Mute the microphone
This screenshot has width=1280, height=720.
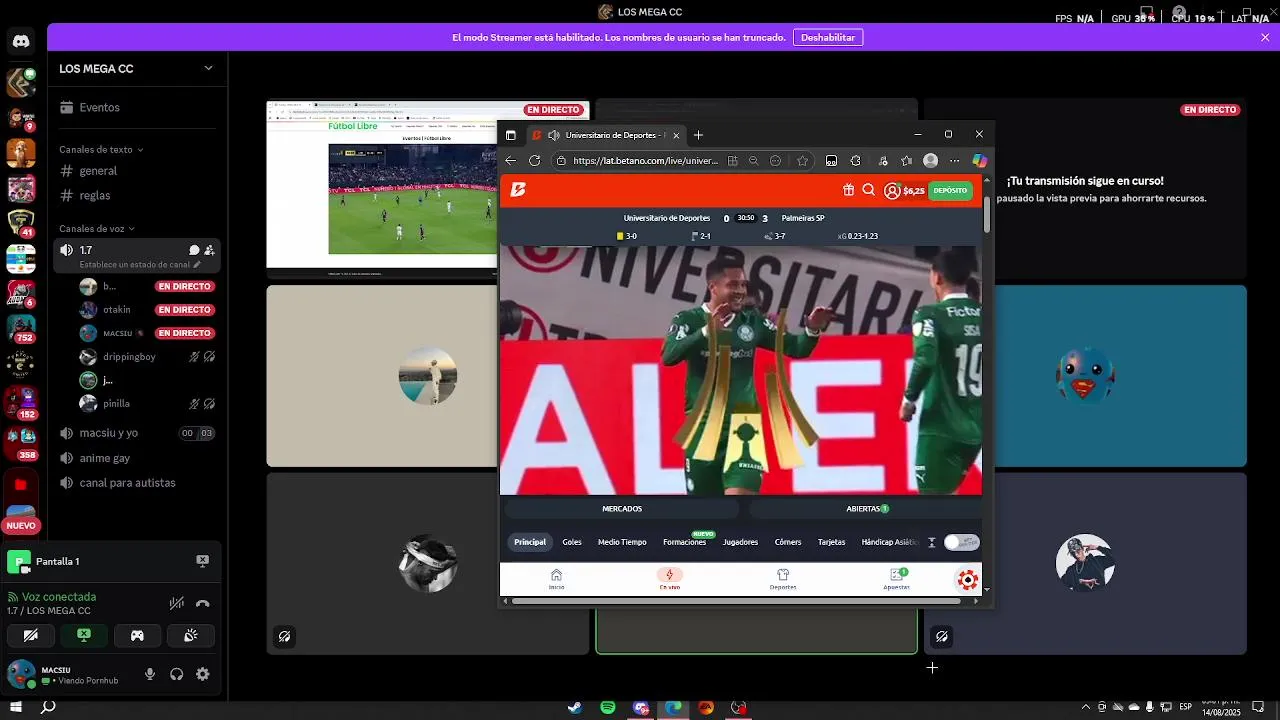150,674
